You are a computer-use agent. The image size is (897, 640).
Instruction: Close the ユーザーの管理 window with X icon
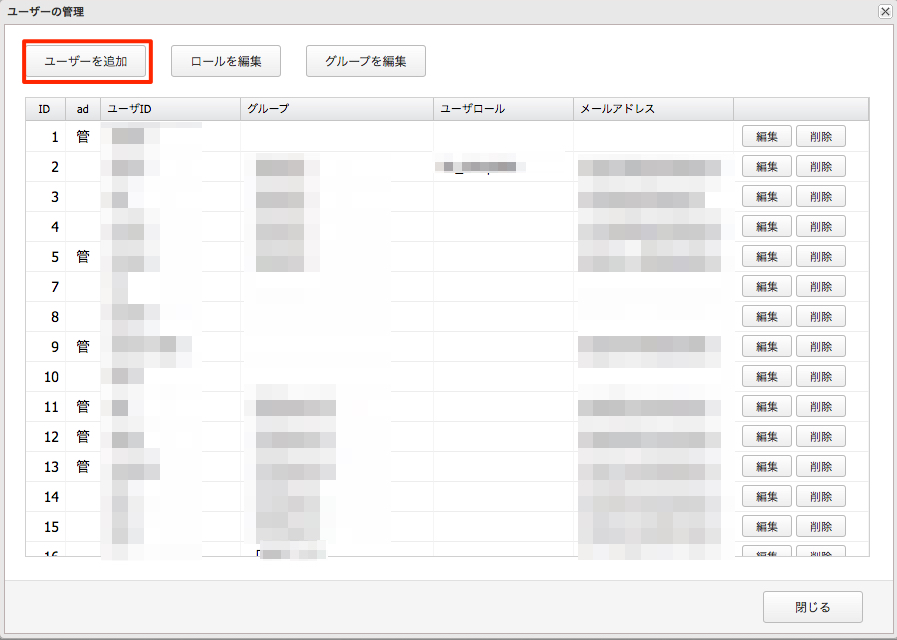884,11
